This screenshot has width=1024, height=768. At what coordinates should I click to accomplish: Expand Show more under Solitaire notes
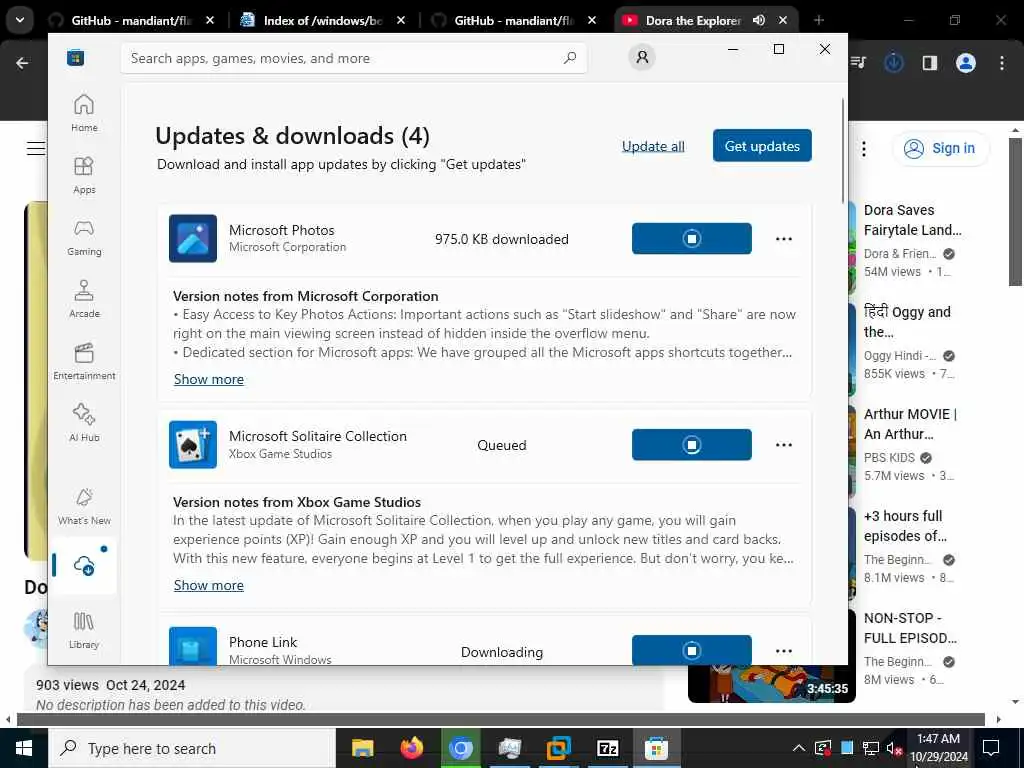point(208,586)
